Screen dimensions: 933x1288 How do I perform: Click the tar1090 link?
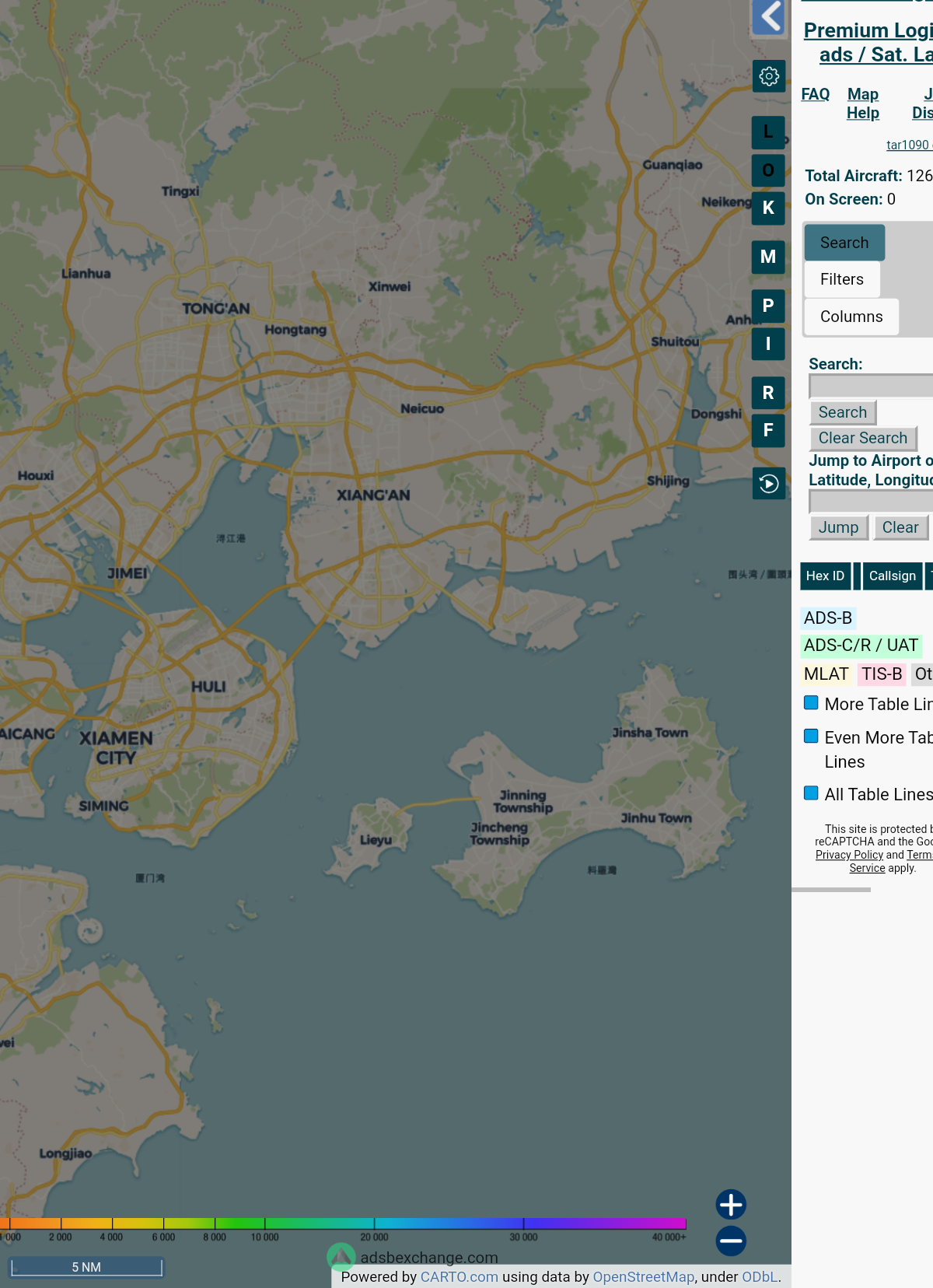908,145
